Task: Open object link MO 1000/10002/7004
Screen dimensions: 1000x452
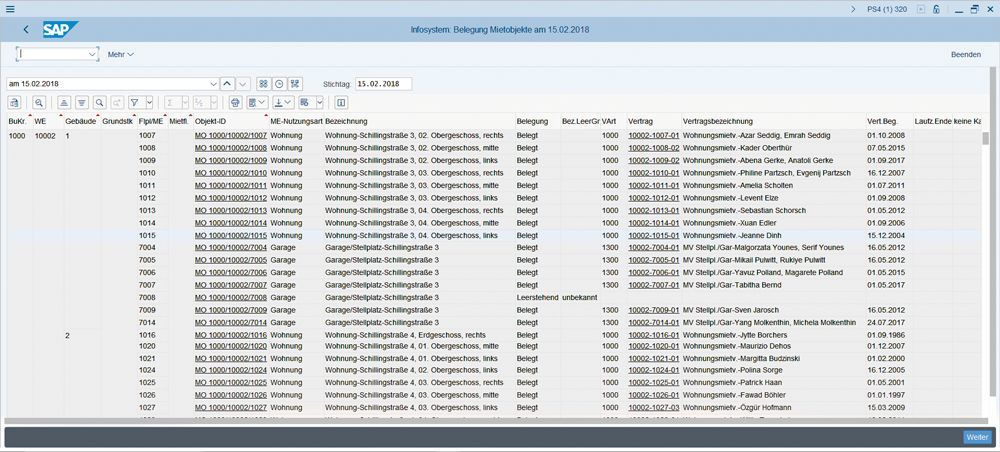Action: pos(230,247)
